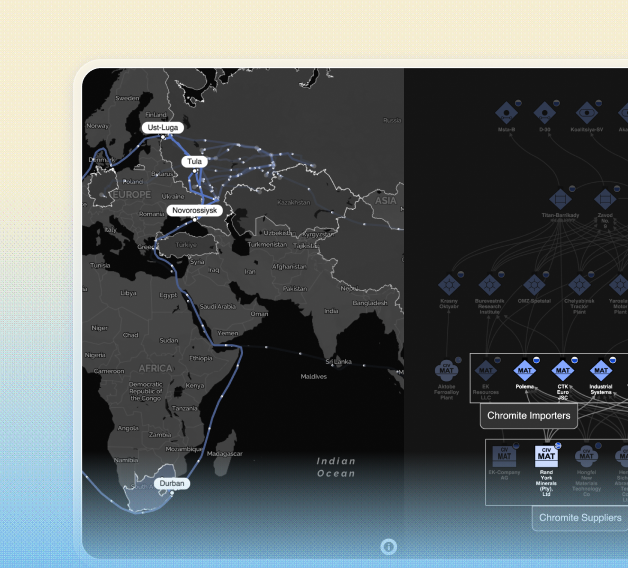Select Rand York Minerals node
This screenshot has width=628, height=568.
546,456
